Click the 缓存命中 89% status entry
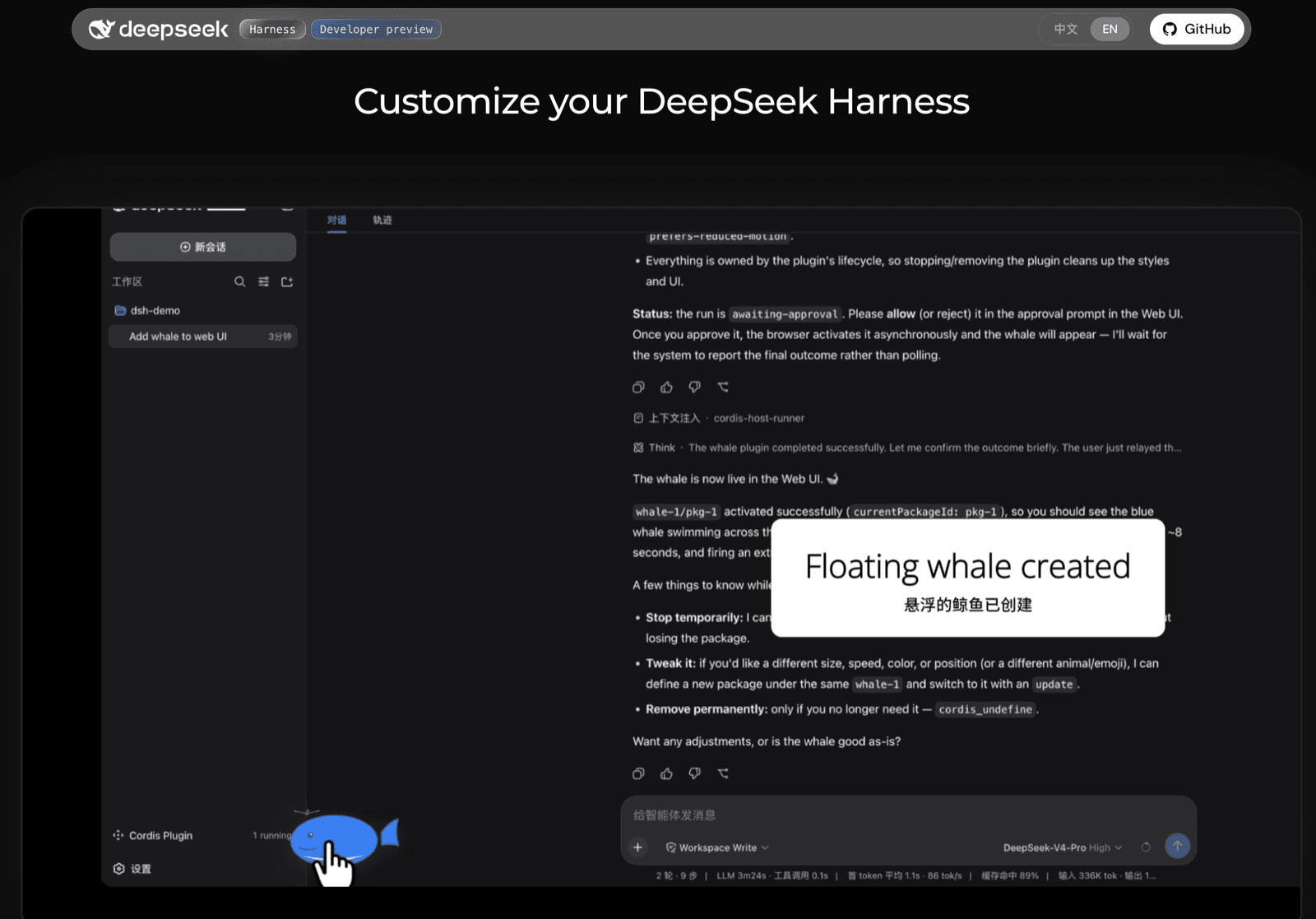1316x919 pixels. [1010, 875]
